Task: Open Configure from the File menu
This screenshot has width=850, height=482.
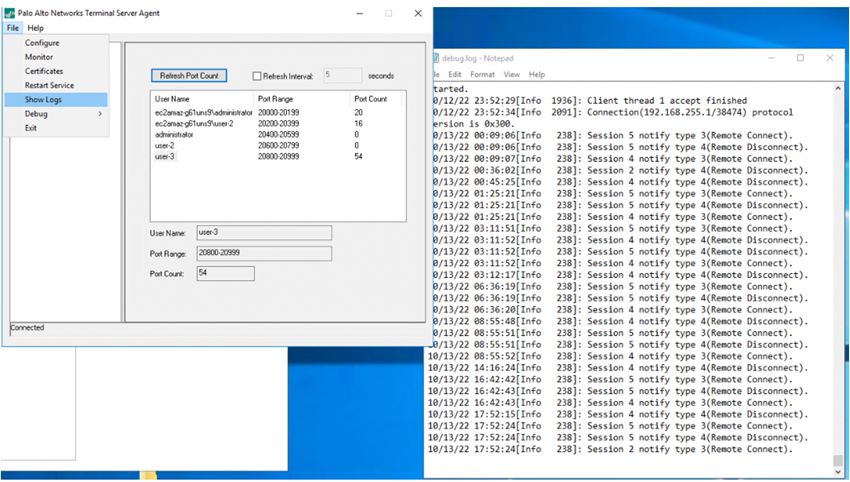Action: [42, 43]
